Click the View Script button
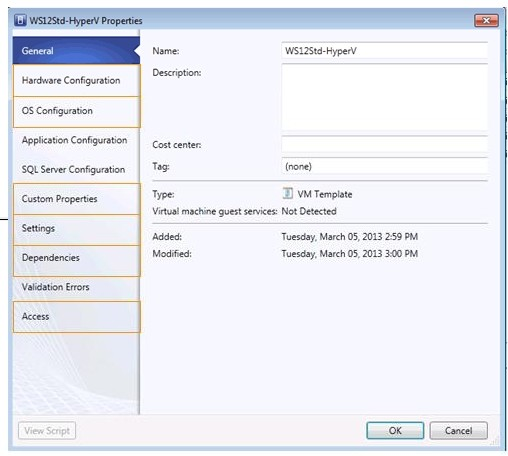This screenshot has height=456, width=508. click(x=47, y=431)
